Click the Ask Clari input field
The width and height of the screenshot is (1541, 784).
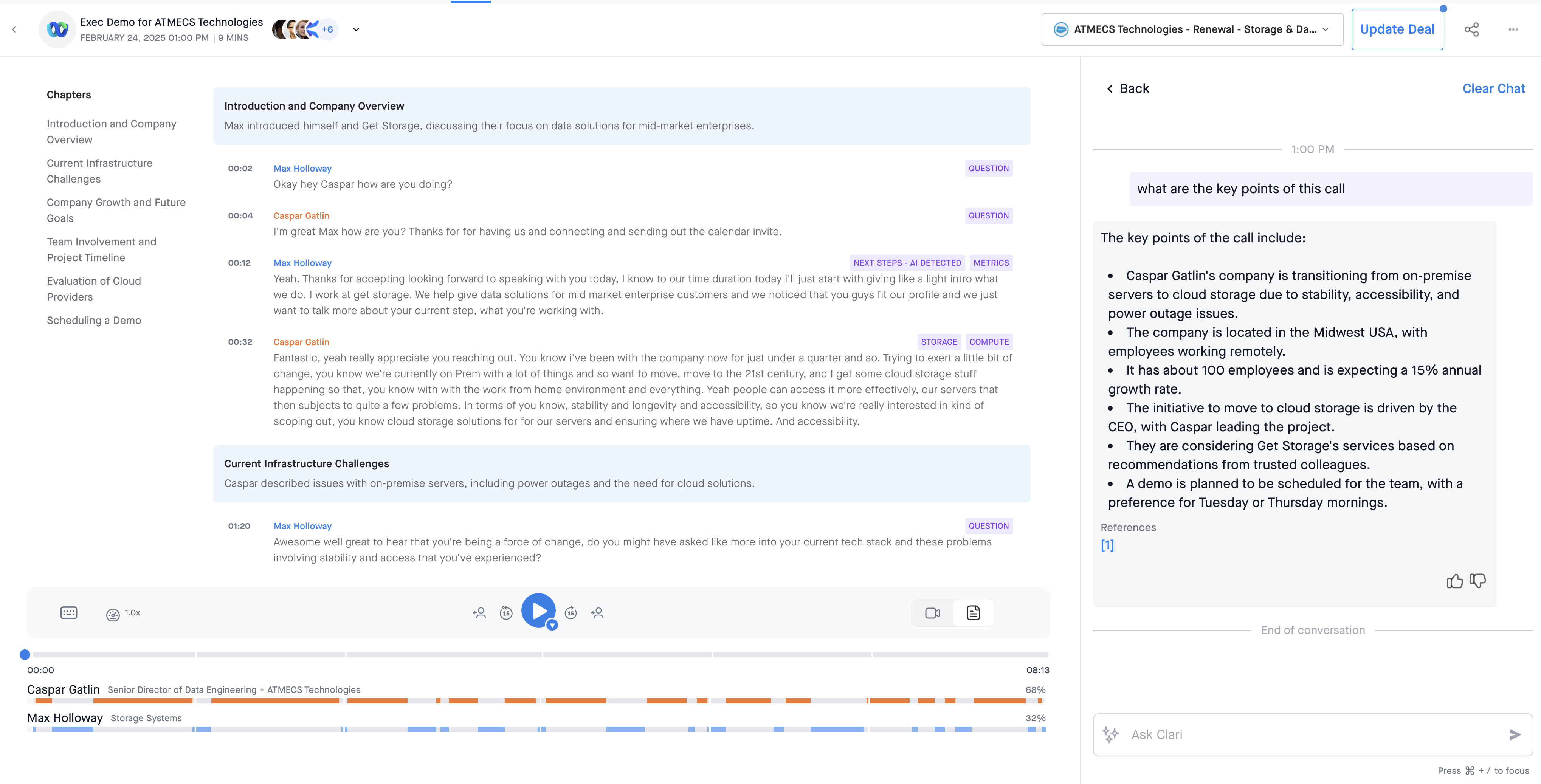[1310, 734]
